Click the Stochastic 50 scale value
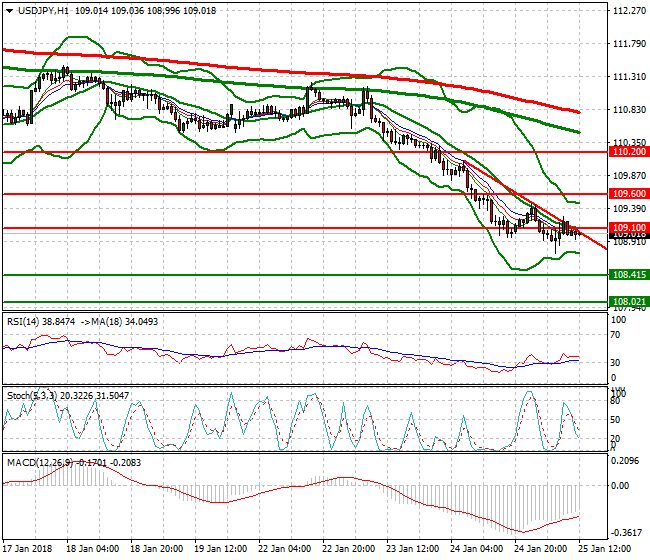This screenshot has height=560, width=650. [616, 419]
